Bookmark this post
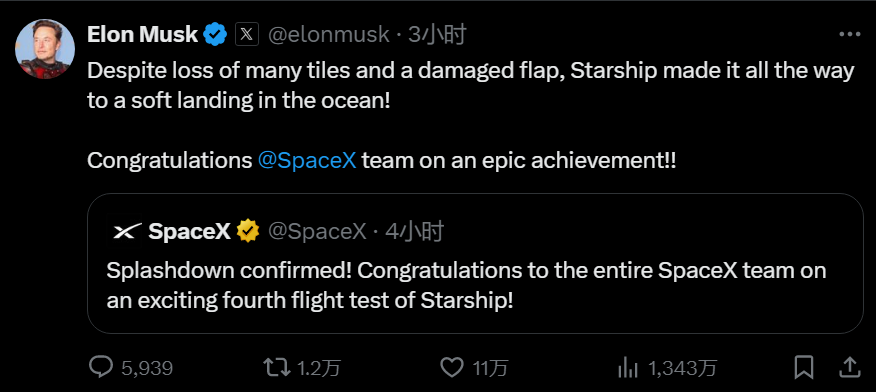The height and width of the screenshot is (392, 876). 804,367
